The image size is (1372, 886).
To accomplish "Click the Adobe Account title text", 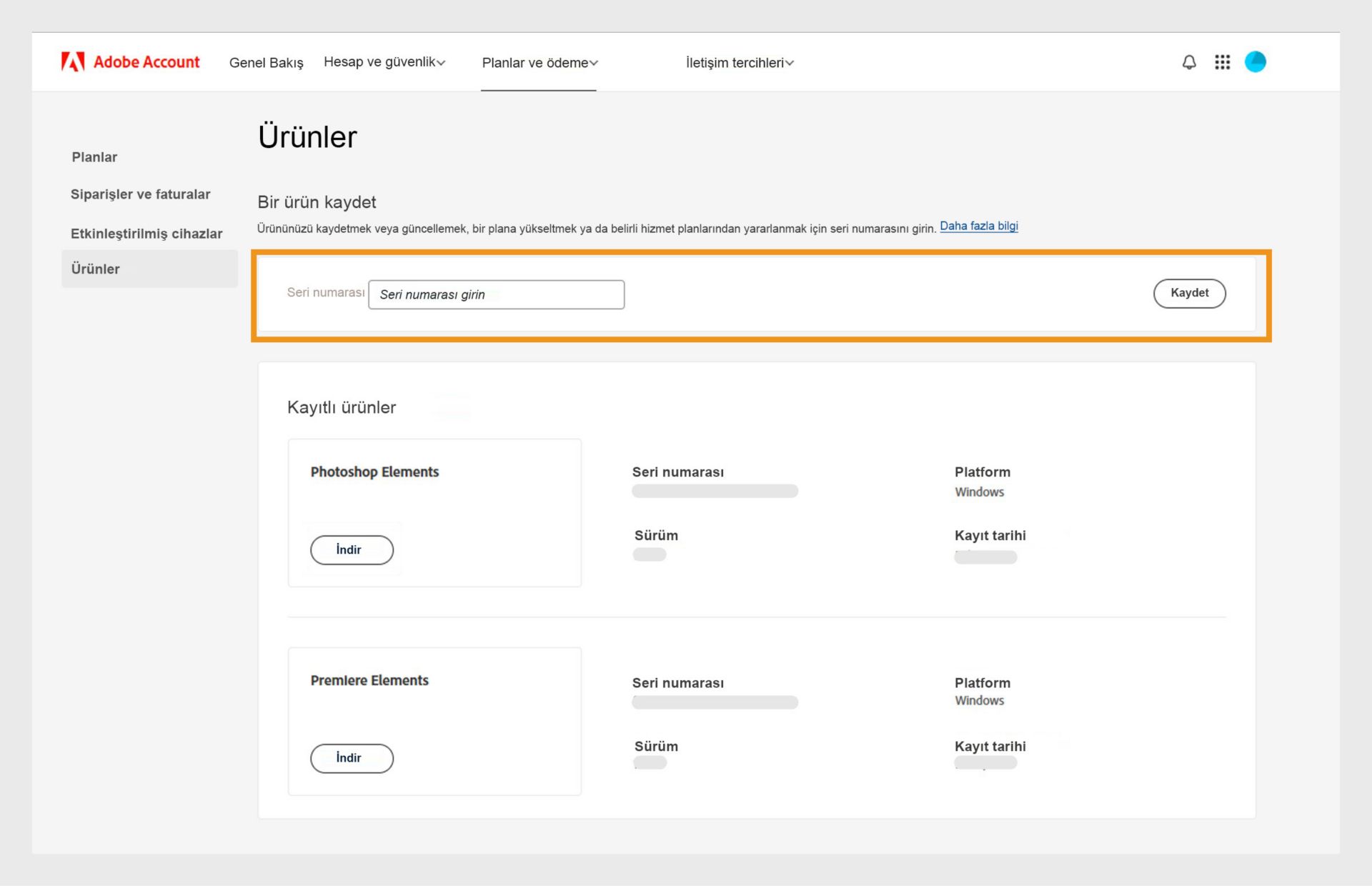I will [146, 62].
